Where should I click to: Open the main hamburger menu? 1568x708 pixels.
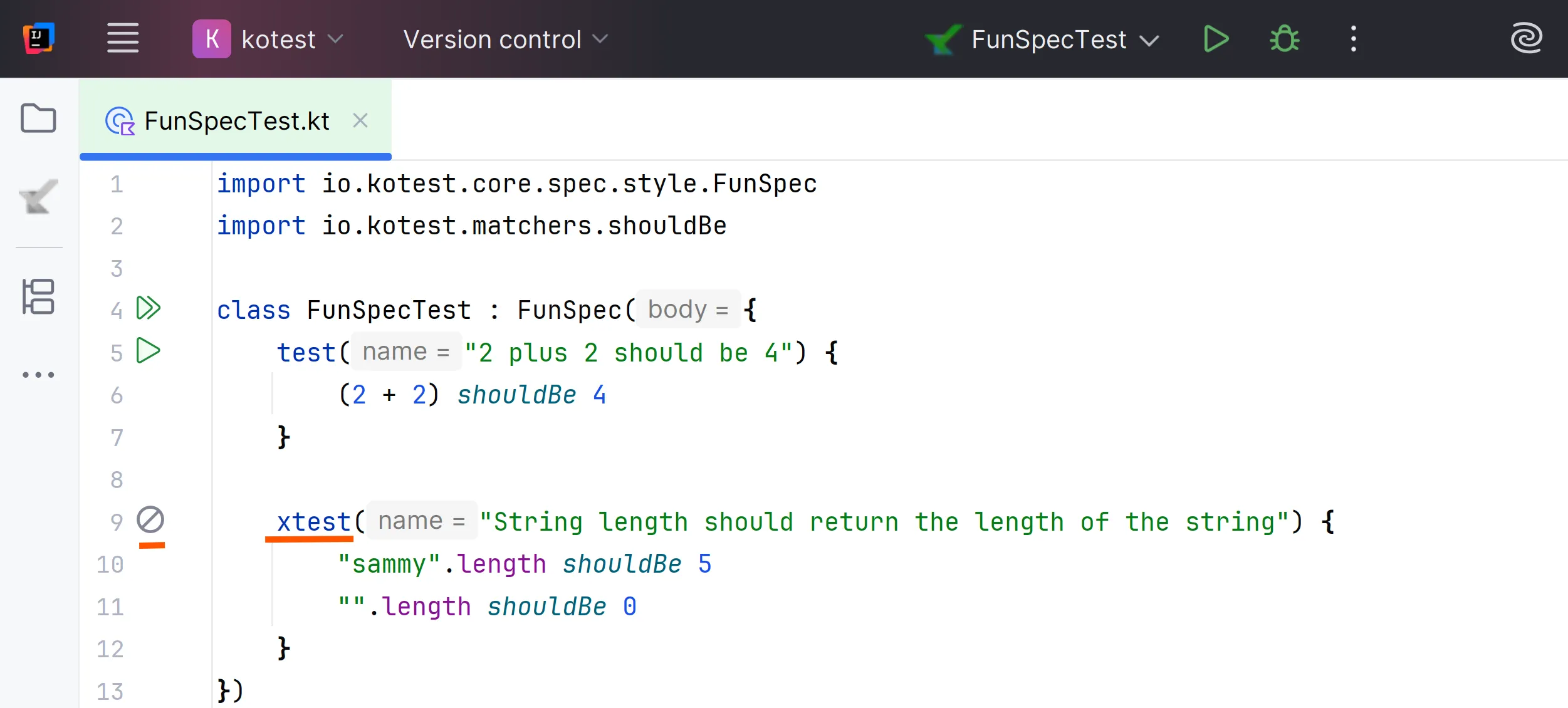point(123,39)
